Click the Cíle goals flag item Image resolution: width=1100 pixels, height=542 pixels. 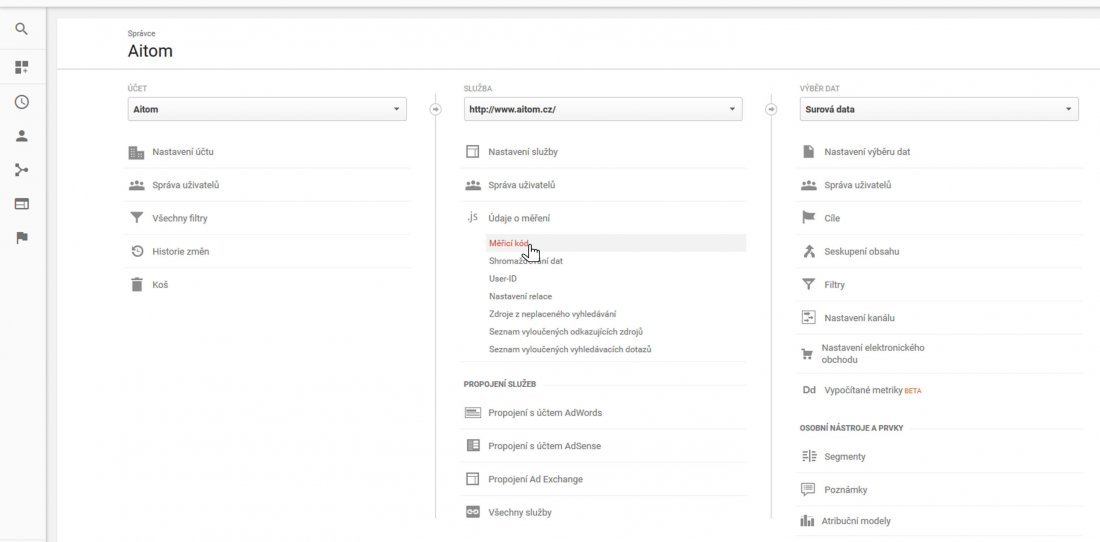click(x=831, y=218)
